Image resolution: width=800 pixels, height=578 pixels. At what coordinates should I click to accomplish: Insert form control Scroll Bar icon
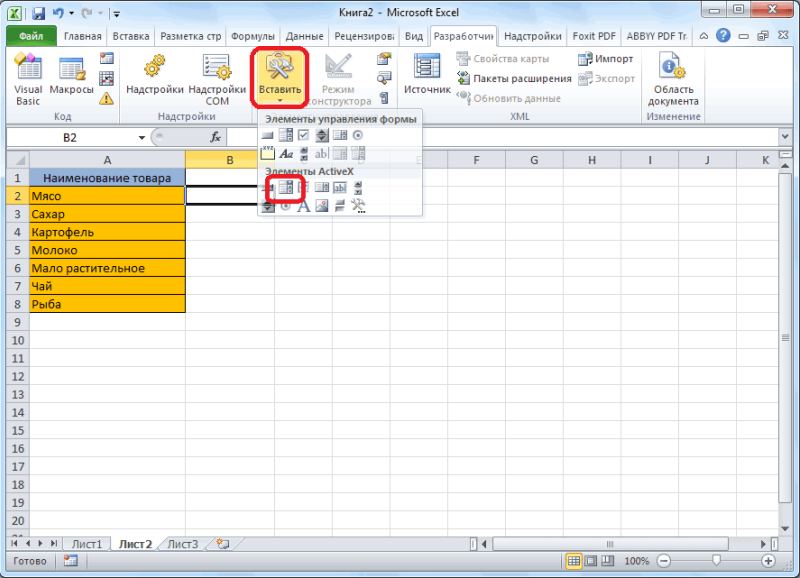tap(304, 153)
